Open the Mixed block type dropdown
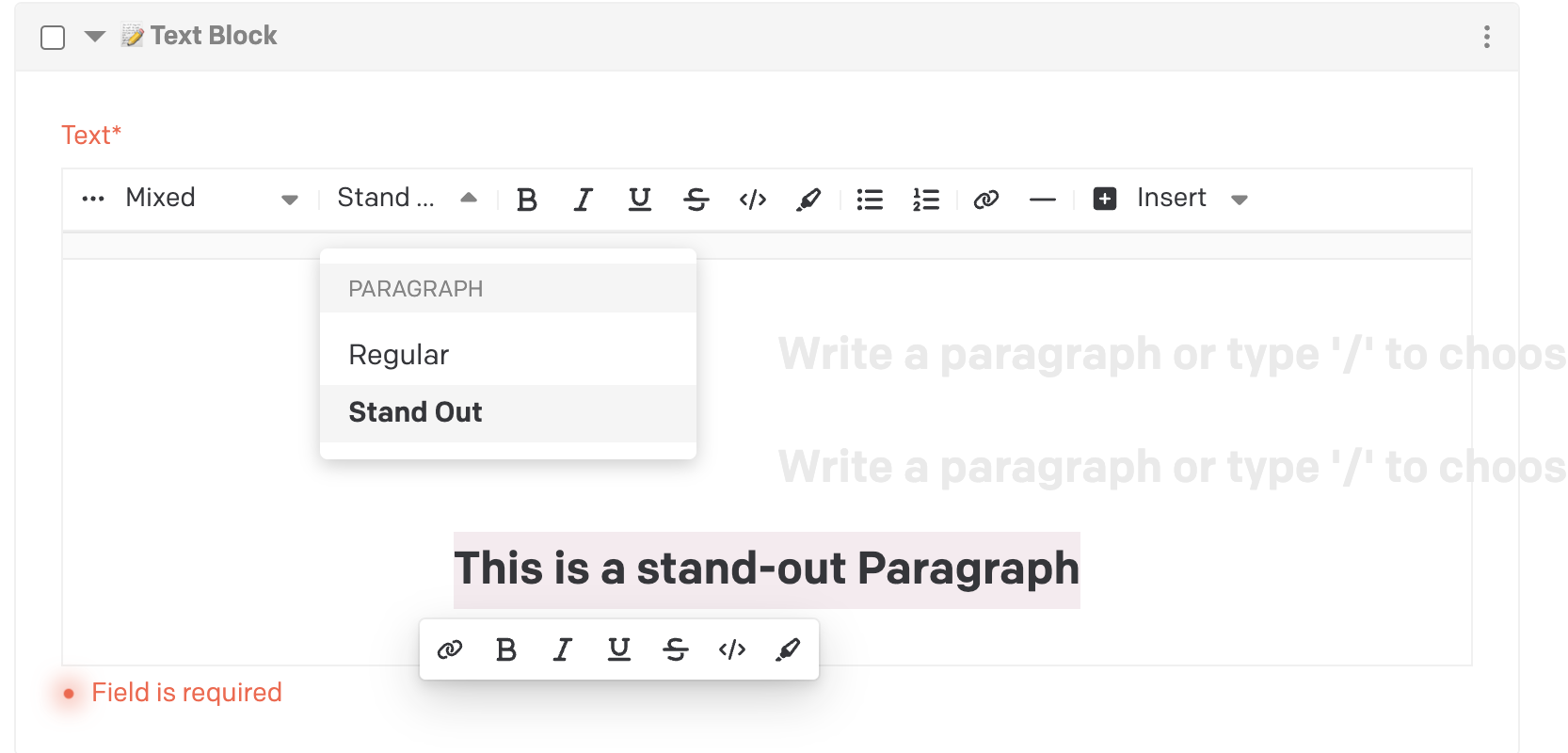1568x753 pixels. [212, 199]
